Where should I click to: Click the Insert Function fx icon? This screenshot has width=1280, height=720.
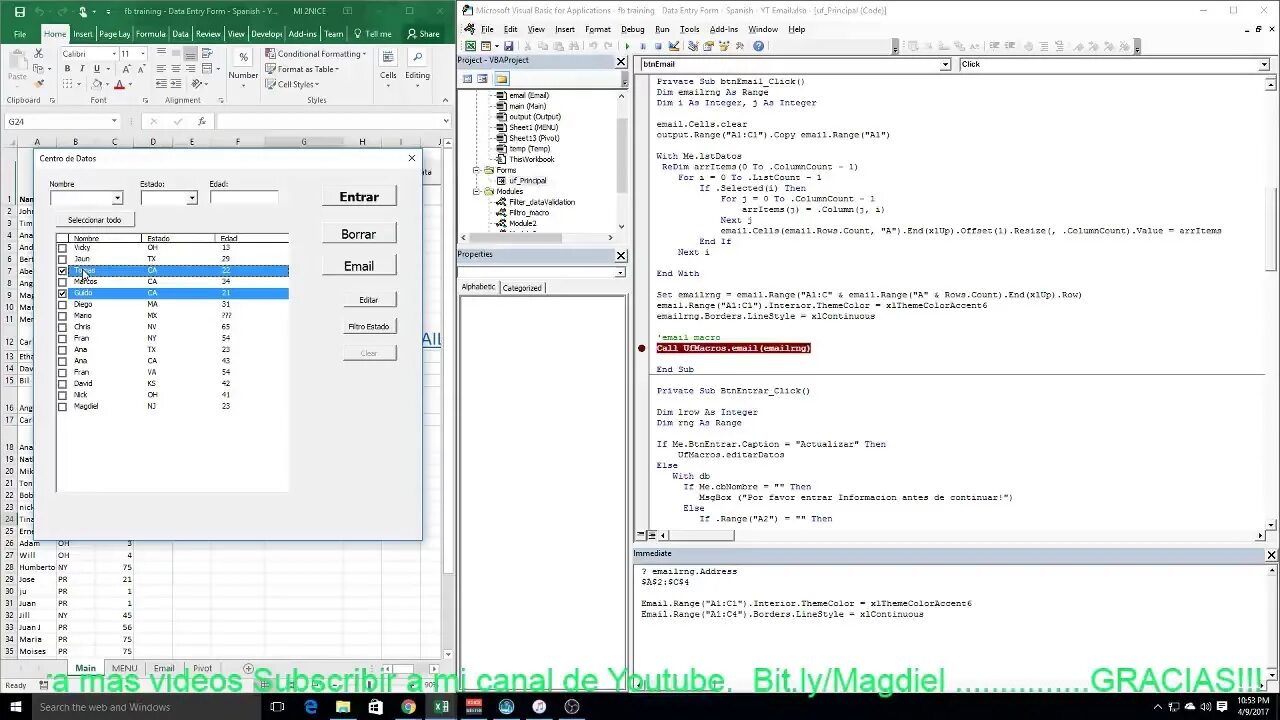[201, 121]
